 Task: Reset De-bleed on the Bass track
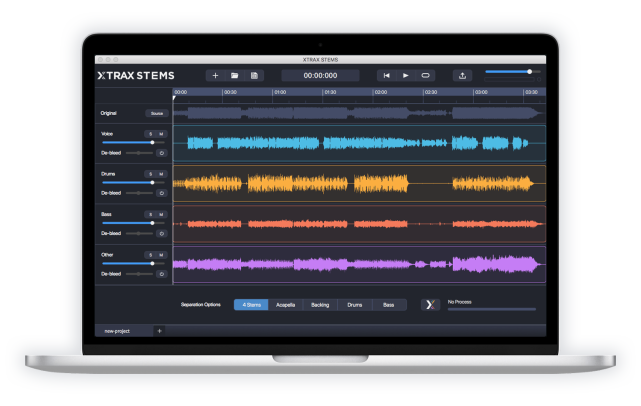tap(161, 233)
